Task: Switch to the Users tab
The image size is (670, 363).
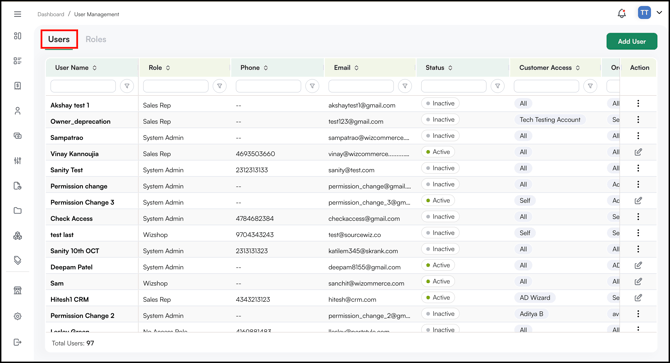Action: pos(59,39)
